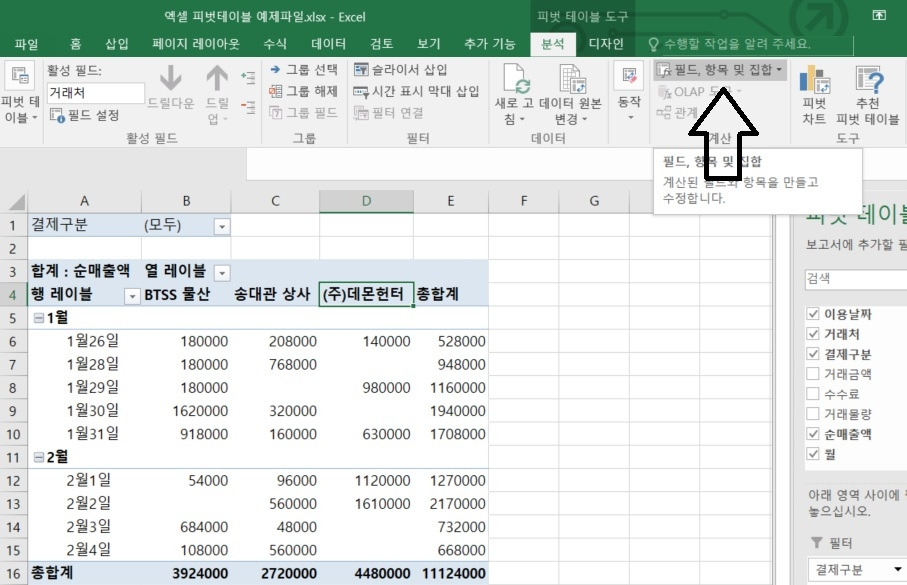Uncheck the 거래처 field
Image resolution: width=907 pixels, height=585 pixels.
[x=810, y=332]
